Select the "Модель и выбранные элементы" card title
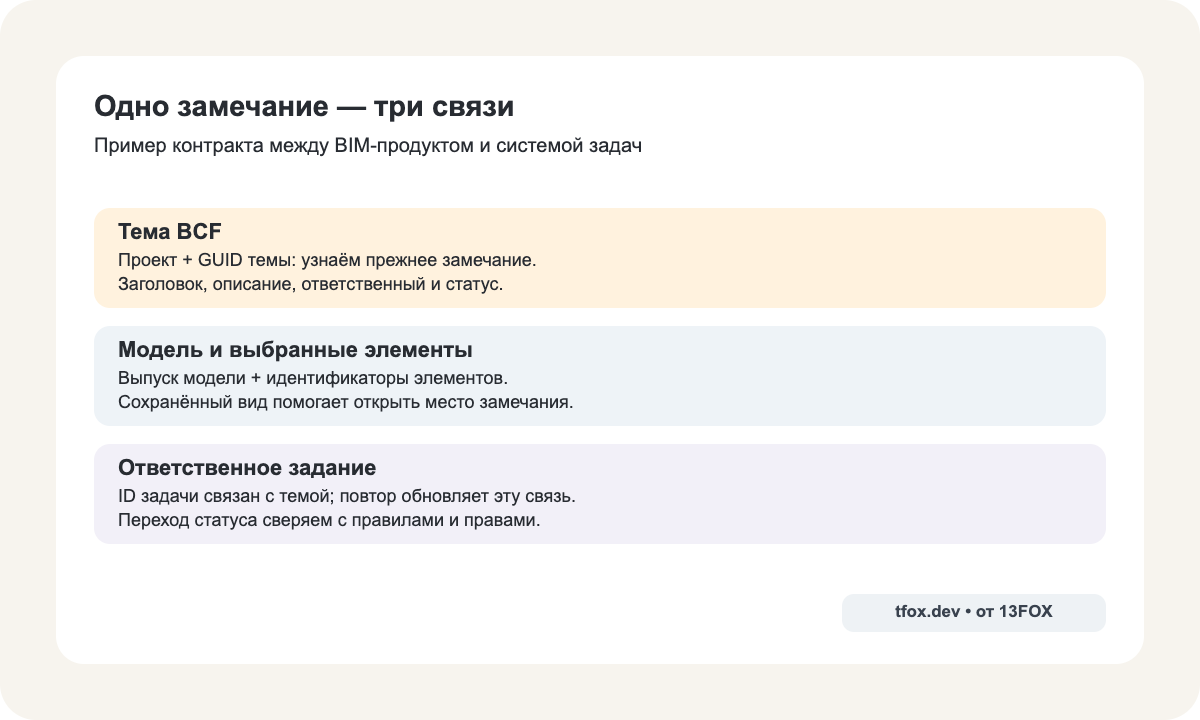Viewport: 1200px width, 720px height. [295, 351]
